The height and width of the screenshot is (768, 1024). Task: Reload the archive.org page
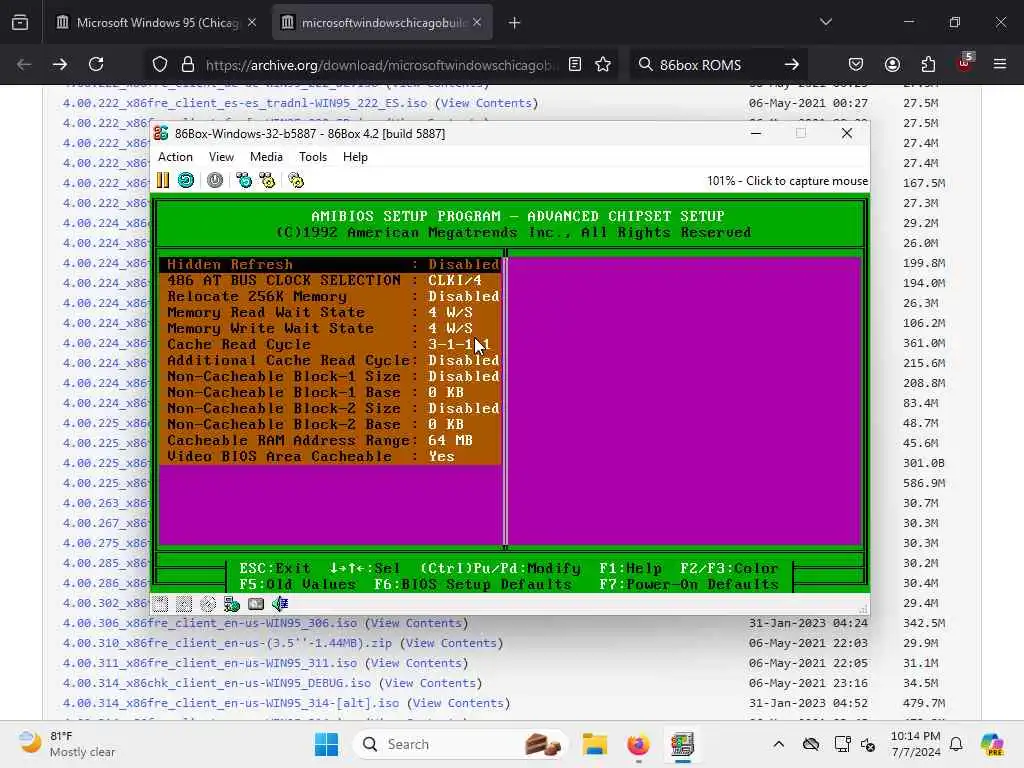click(96, 64)
